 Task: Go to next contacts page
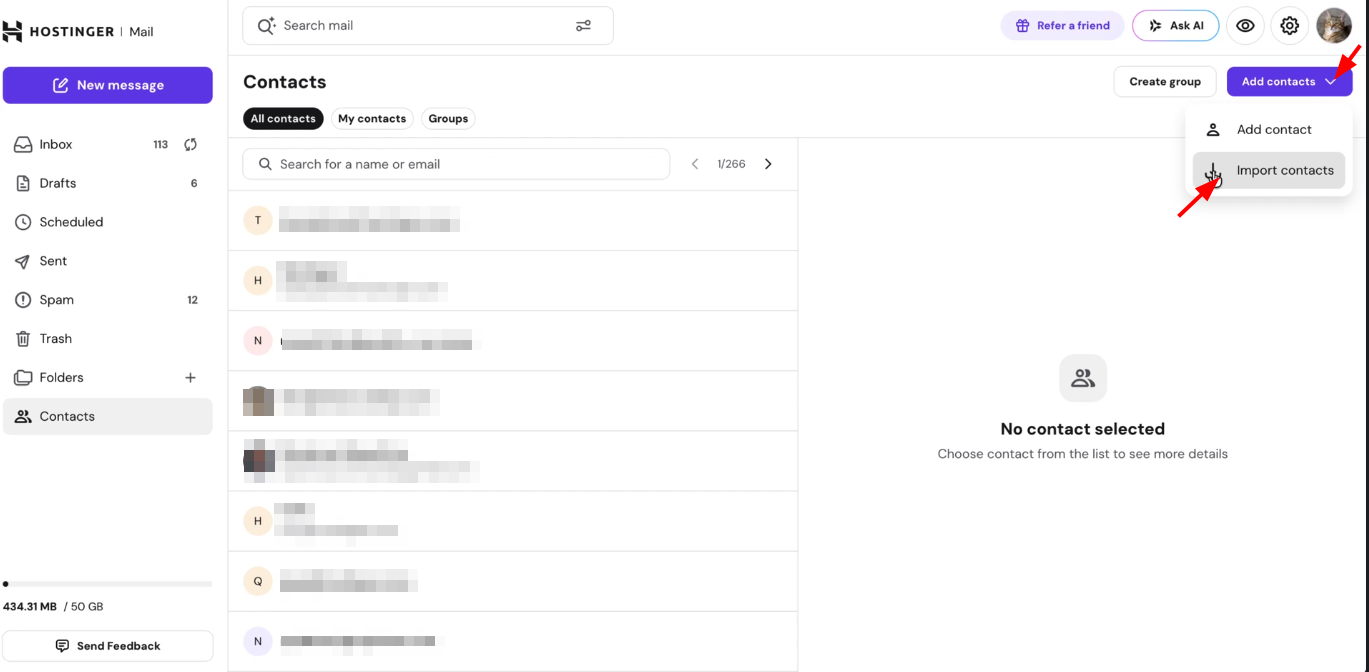point(768,164)
